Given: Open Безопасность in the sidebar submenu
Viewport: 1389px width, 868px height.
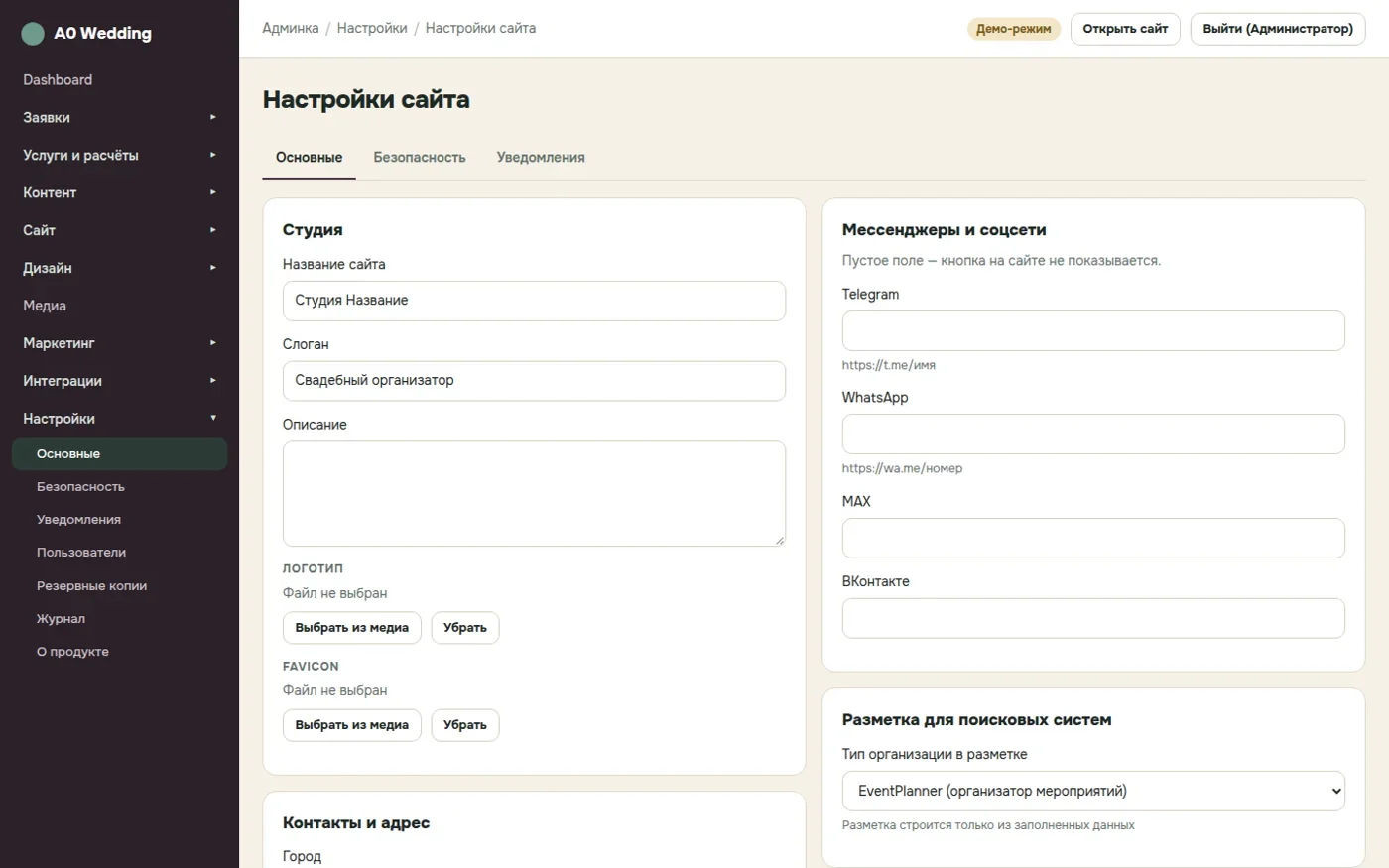Looking at the screenshot, I should coord(119,487).
